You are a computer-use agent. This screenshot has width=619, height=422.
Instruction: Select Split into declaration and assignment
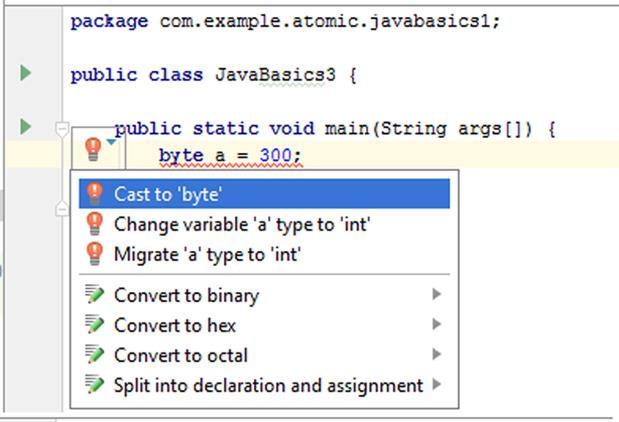(264, 385)
